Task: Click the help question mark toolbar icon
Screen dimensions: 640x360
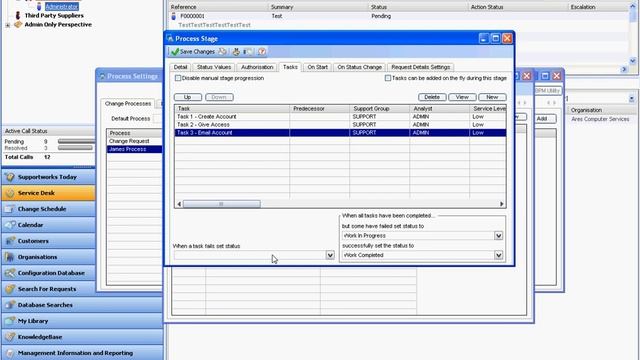Action: [x=262, y=52]
